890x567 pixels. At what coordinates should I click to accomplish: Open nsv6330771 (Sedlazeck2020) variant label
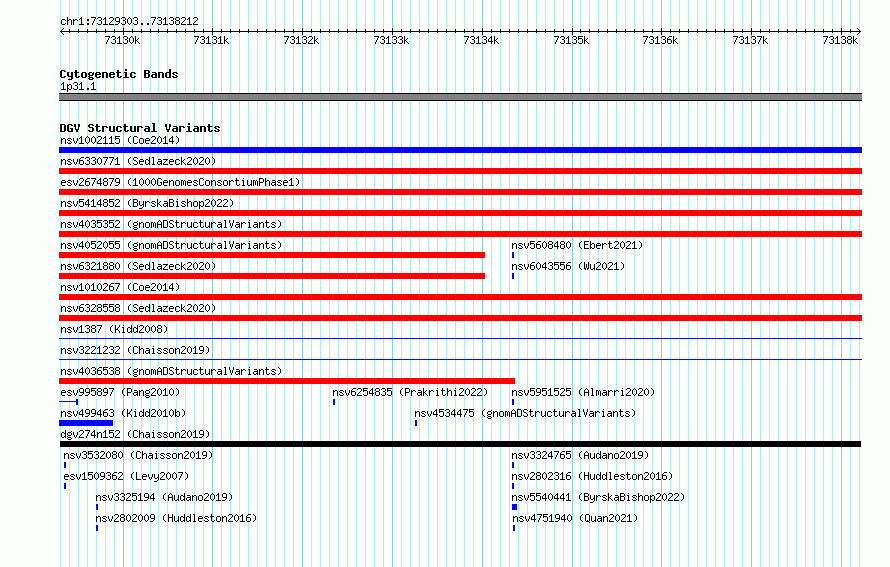(x=138, y=161)
